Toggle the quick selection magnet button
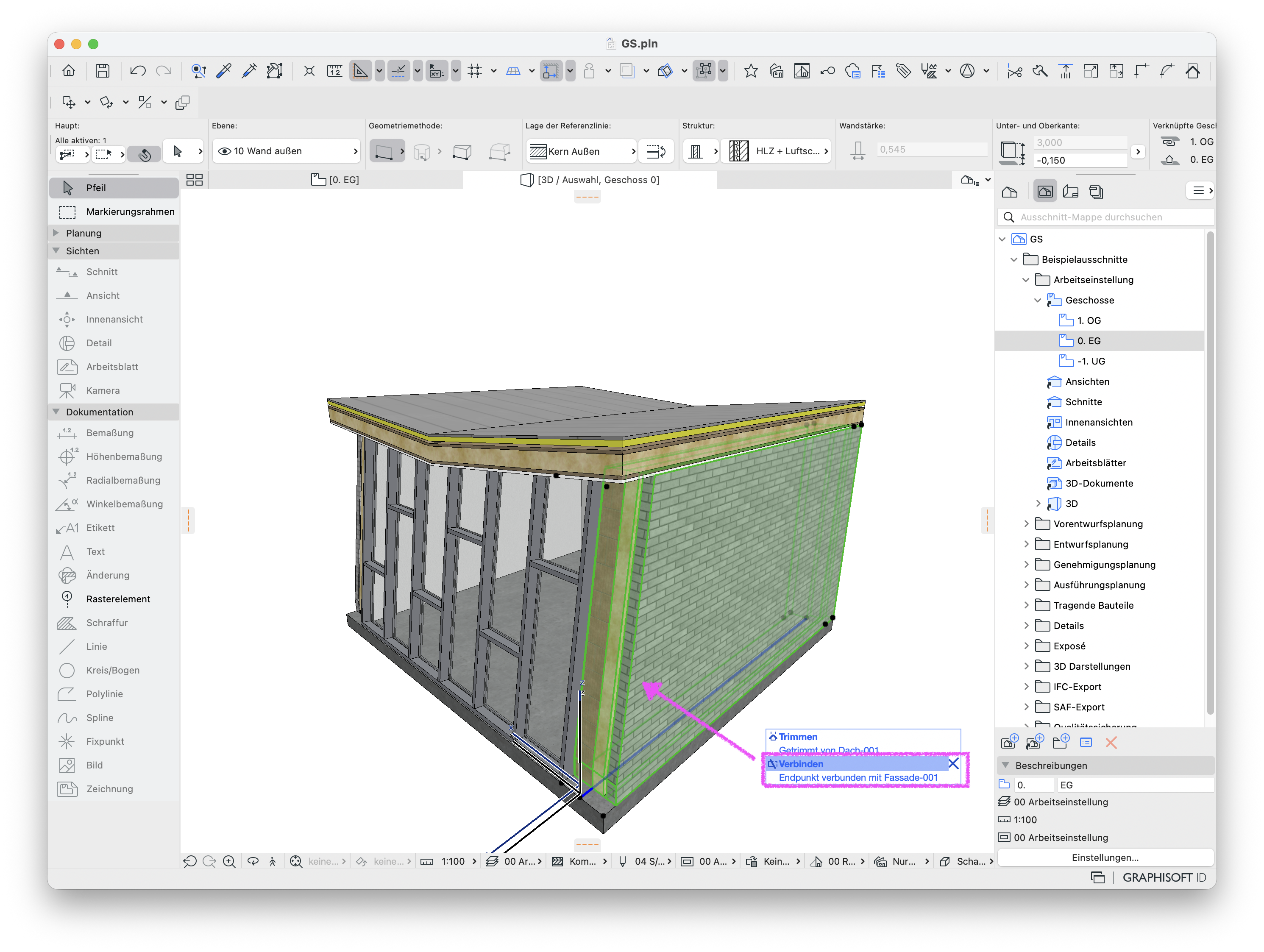This screenshot has width=1264, height=952. point(145,154)
